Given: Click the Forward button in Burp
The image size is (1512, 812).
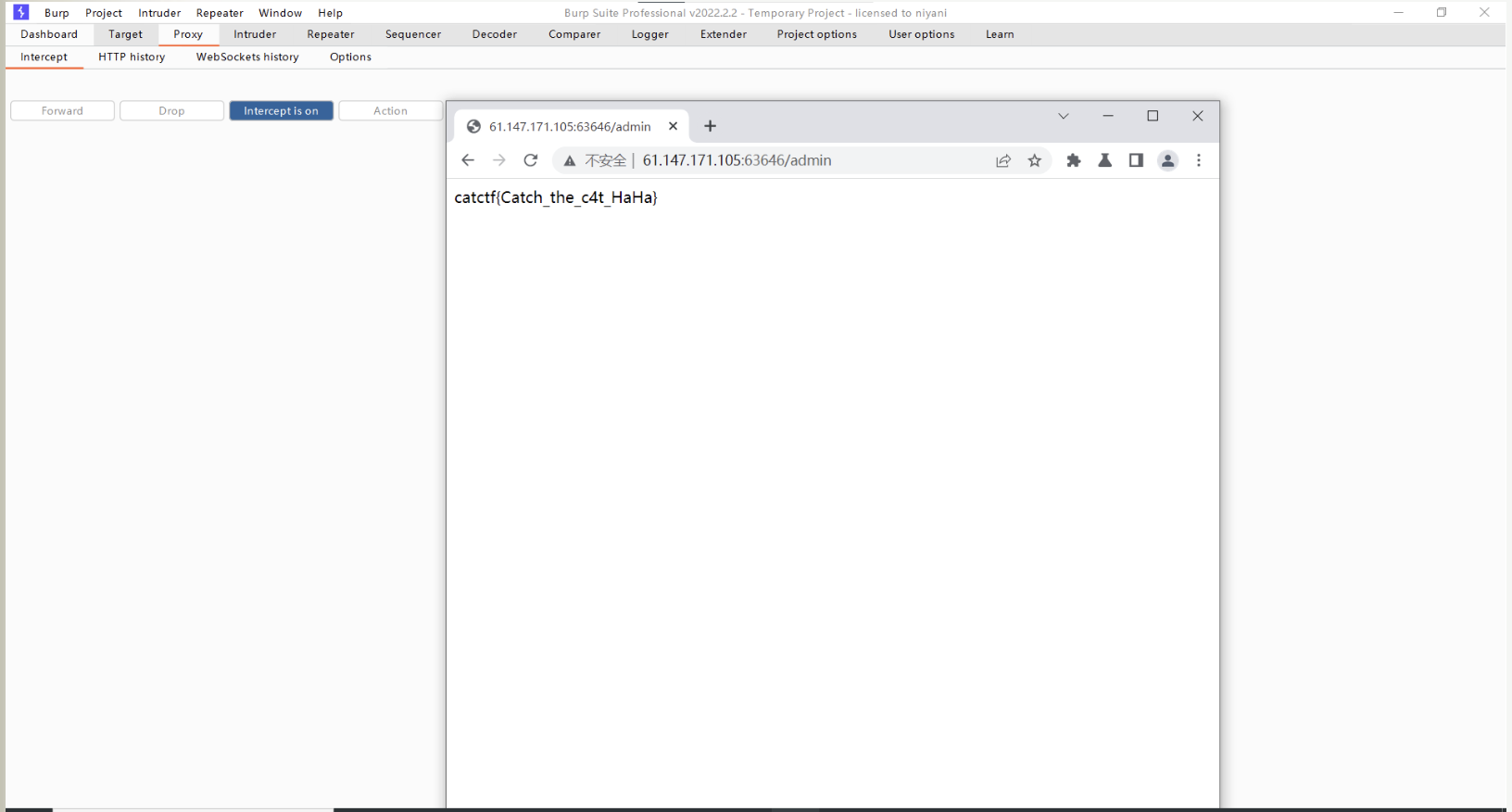Looking at the screenshot, I should coord(62,110).
